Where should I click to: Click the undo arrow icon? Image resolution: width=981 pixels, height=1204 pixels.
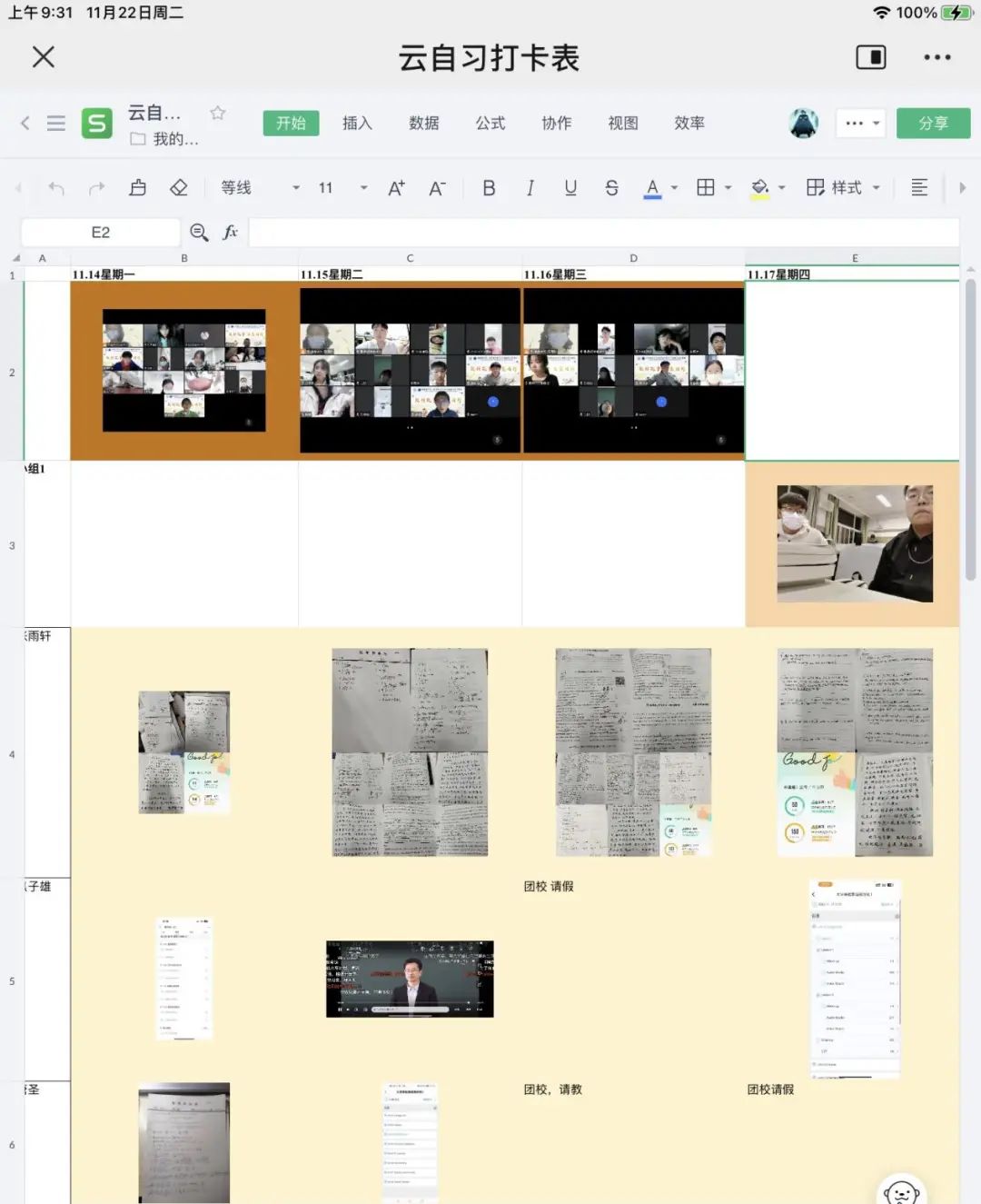pos(56,188)
